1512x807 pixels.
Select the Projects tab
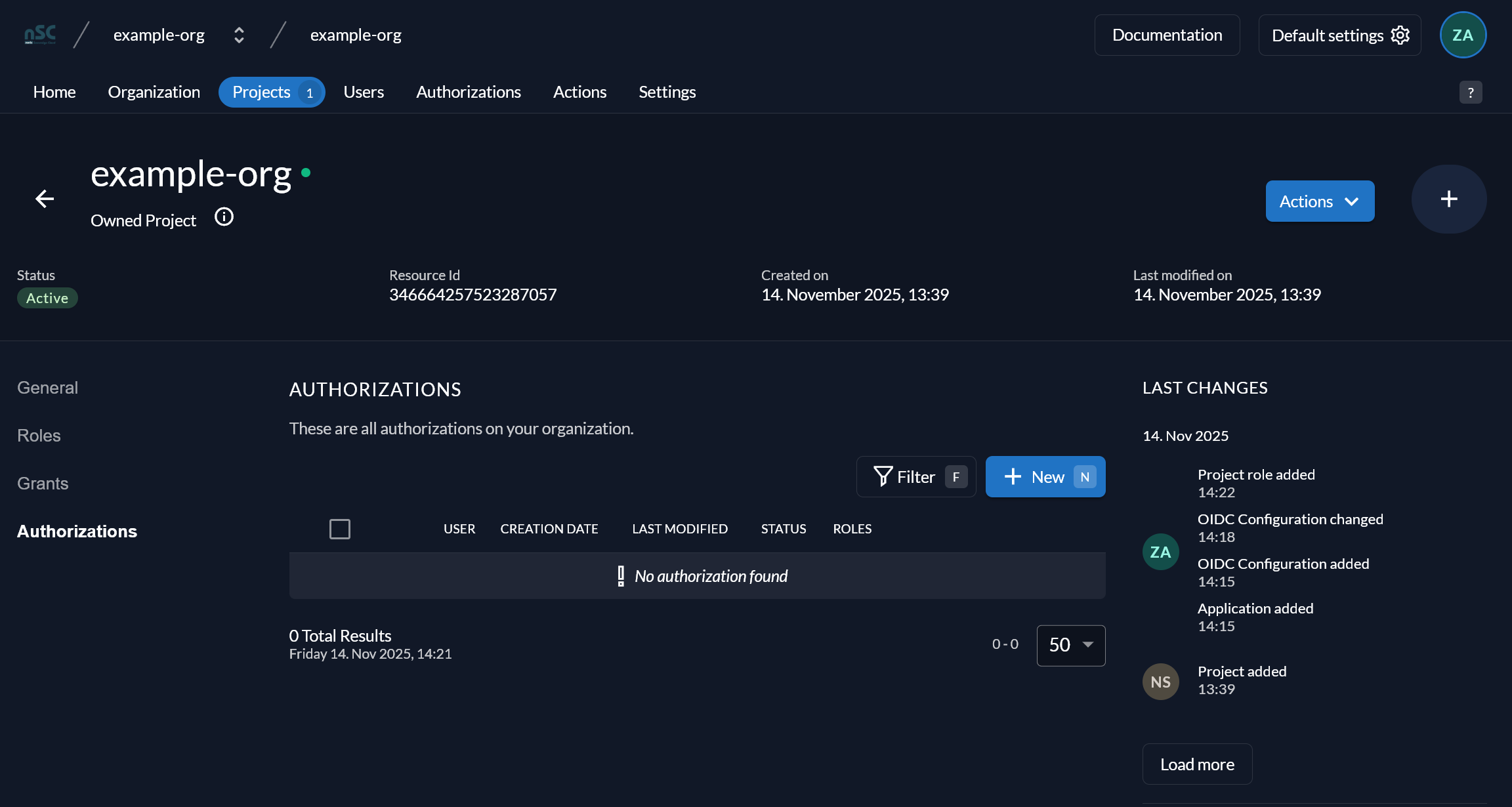[272, 92]
